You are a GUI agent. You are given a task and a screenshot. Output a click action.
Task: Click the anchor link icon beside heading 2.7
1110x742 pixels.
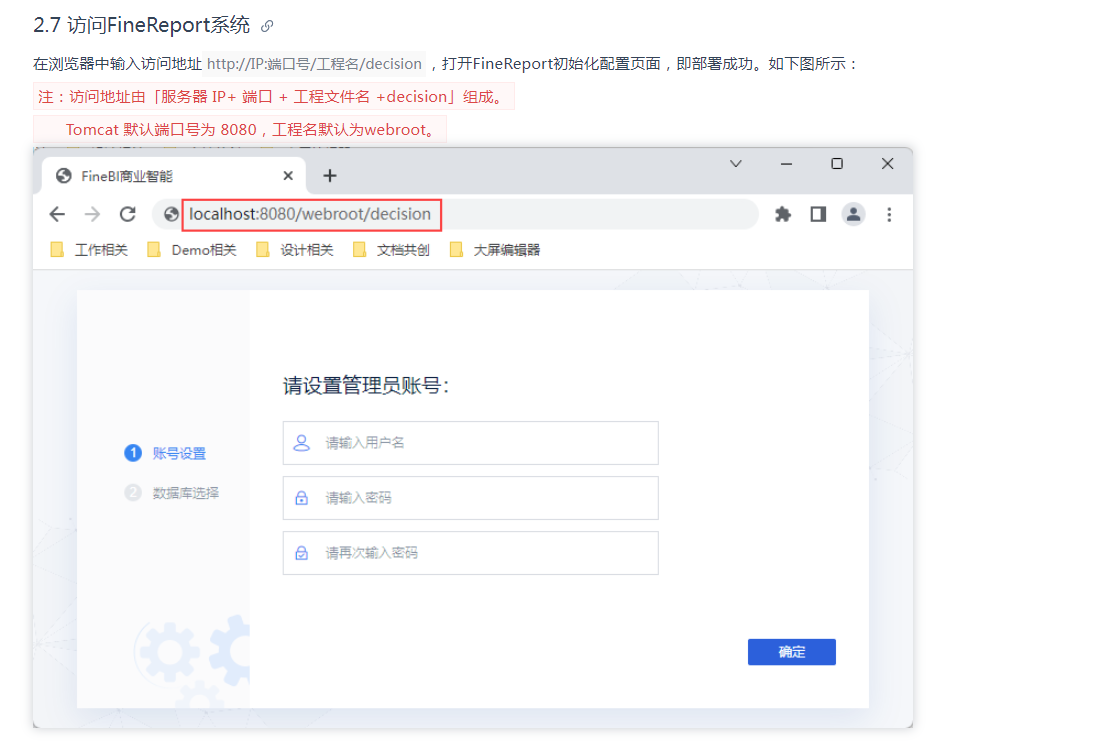267,26
